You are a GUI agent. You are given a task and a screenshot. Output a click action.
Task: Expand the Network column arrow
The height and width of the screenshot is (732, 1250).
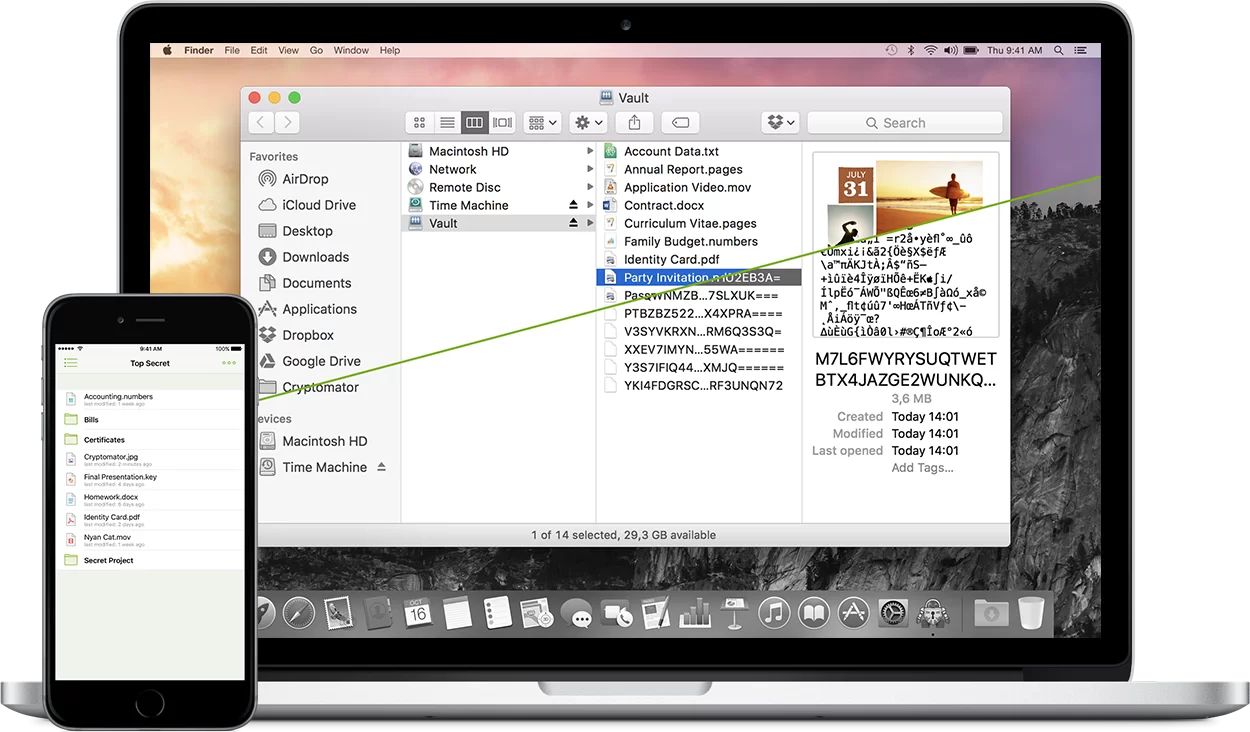pos(590,169)
